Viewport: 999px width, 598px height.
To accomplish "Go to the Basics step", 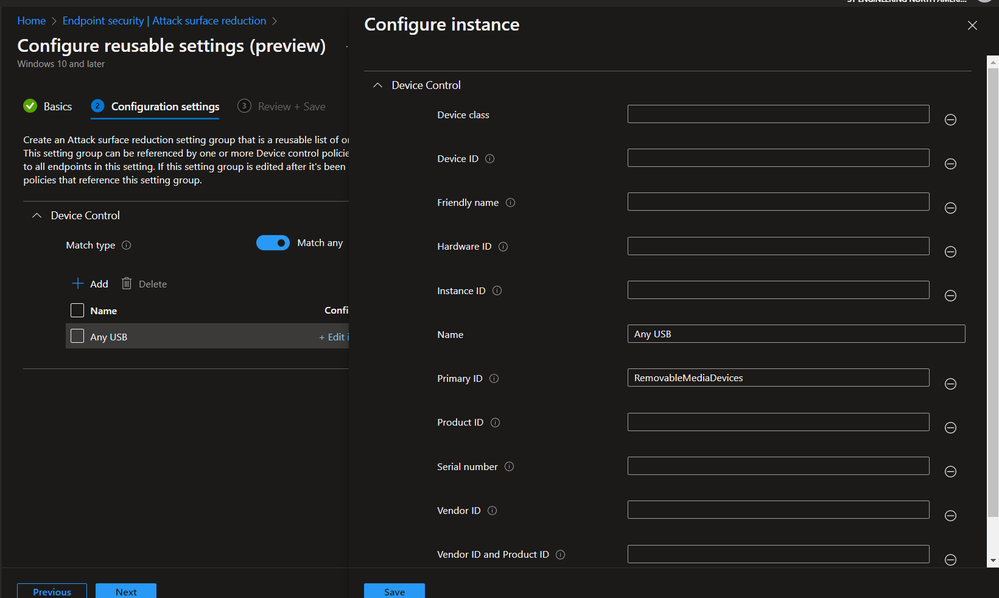I will pyautogui.click(x=48, y=106).
